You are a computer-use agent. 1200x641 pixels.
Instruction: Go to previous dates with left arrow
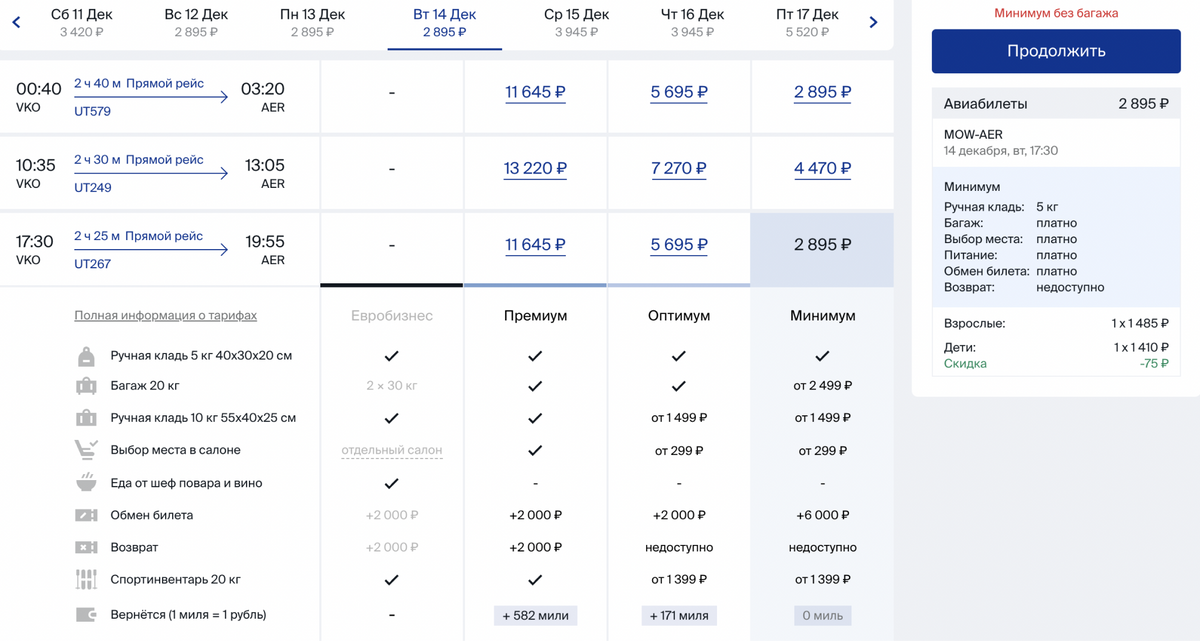tap(16, 22)
